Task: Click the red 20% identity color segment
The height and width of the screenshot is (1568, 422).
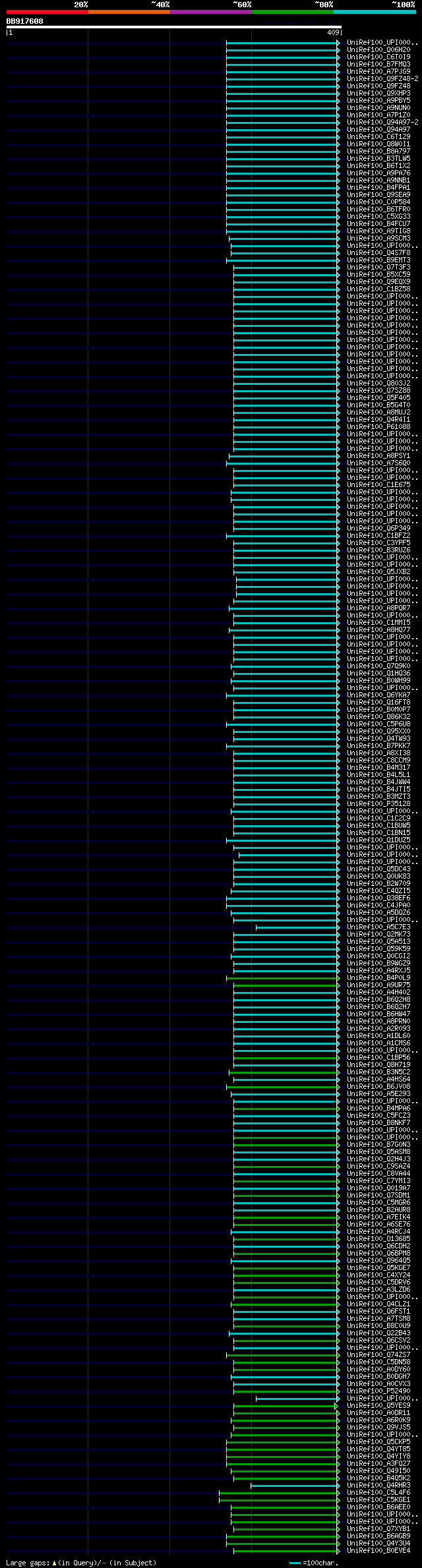Action: (x=47, y=12)
